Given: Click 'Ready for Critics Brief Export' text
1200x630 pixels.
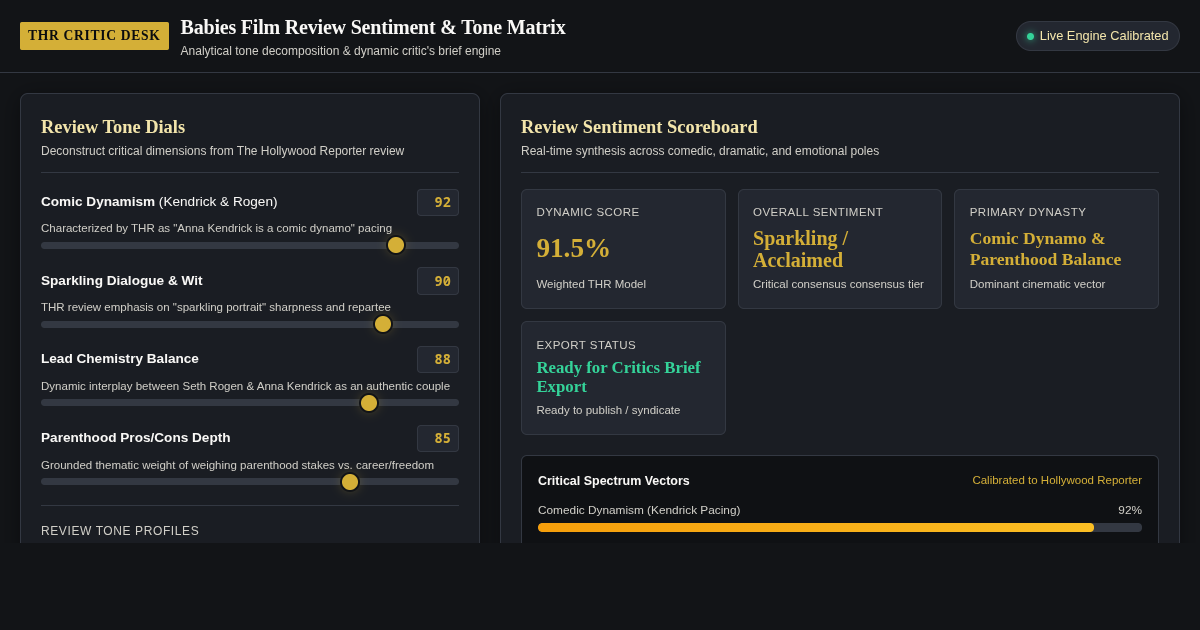Looking at the screenshot, I should pos(619,377).
